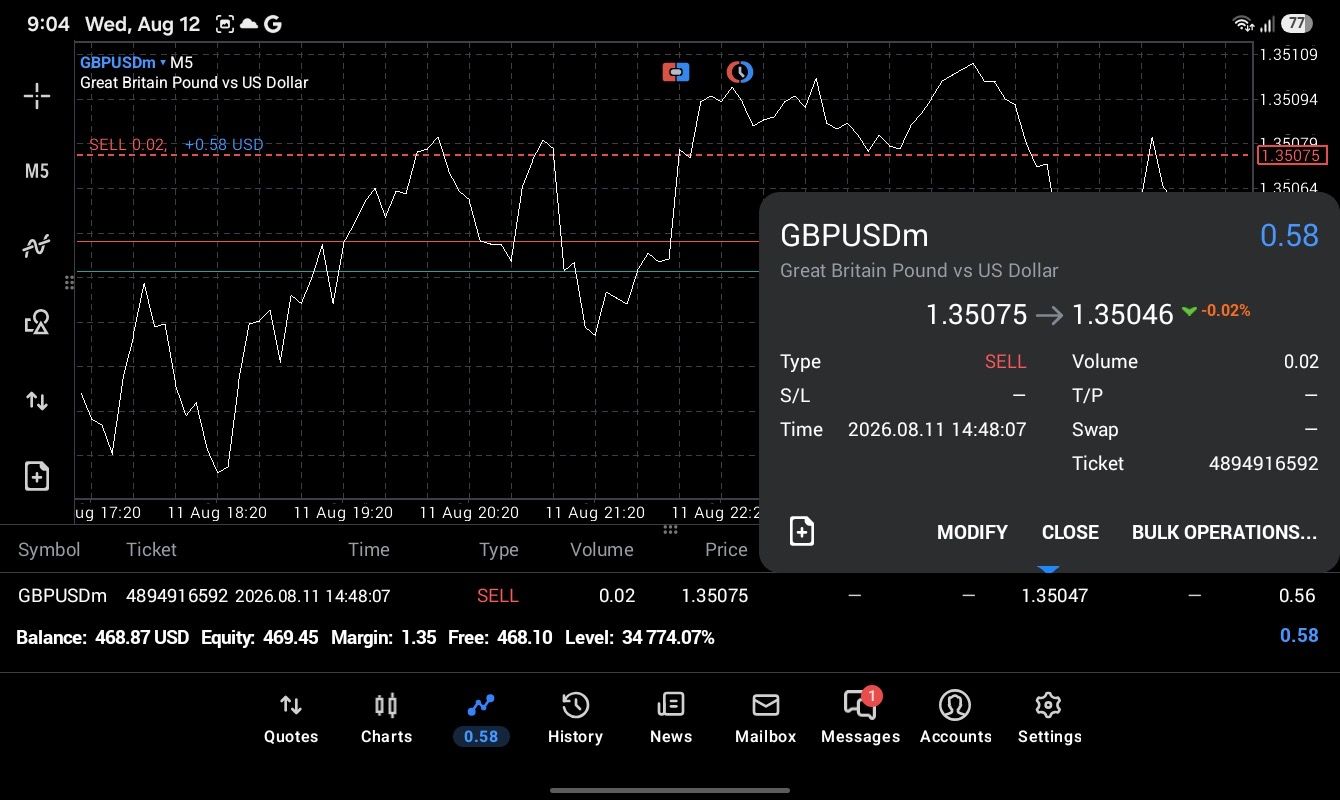The width and height of the screenshot is (1340, 800).
Task: Select the GBPUSDm position row symbol
Action: coord(62,595)
